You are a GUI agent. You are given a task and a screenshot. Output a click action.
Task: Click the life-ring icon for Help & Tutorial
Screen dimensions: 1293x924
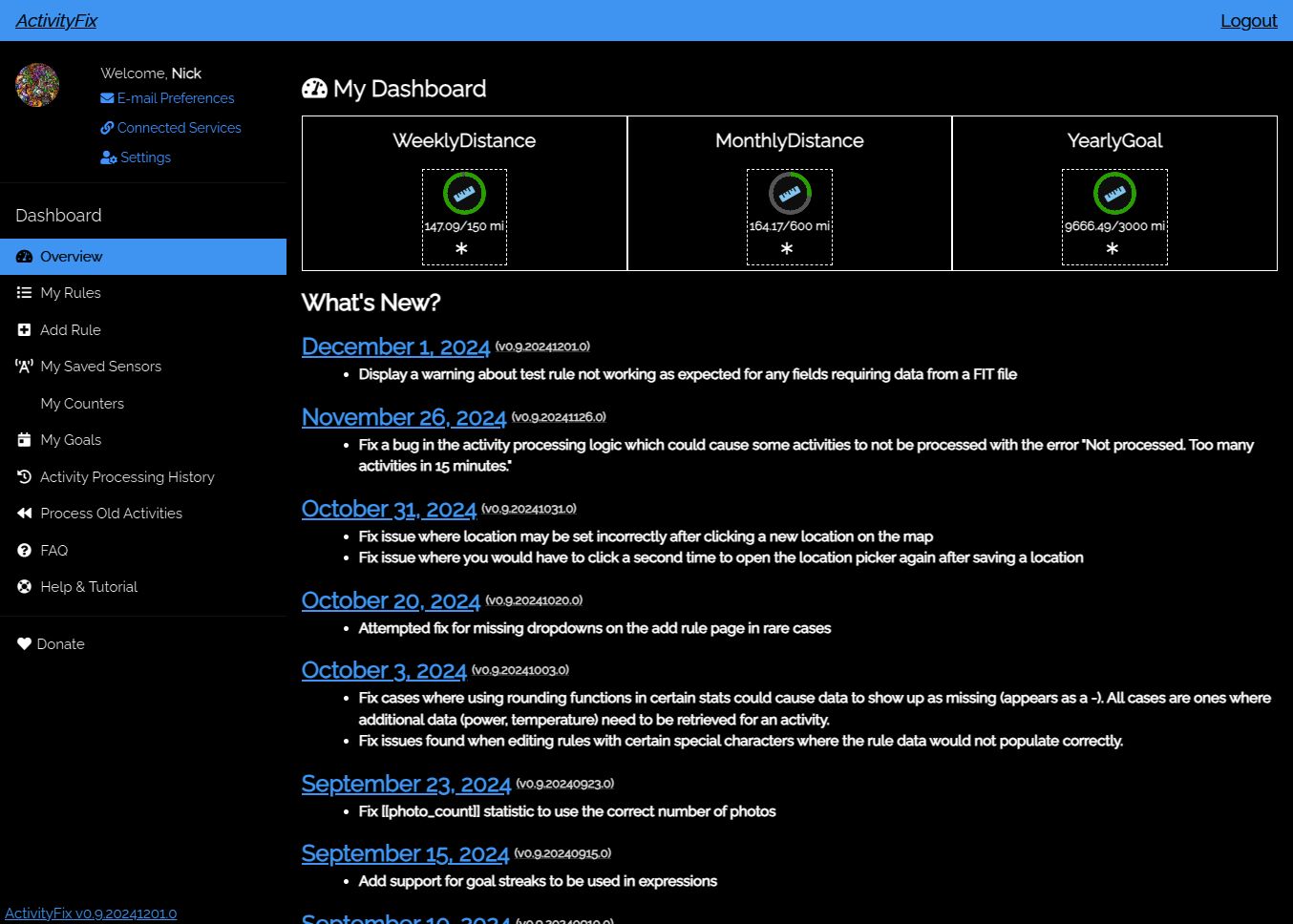tap(24, 586)
